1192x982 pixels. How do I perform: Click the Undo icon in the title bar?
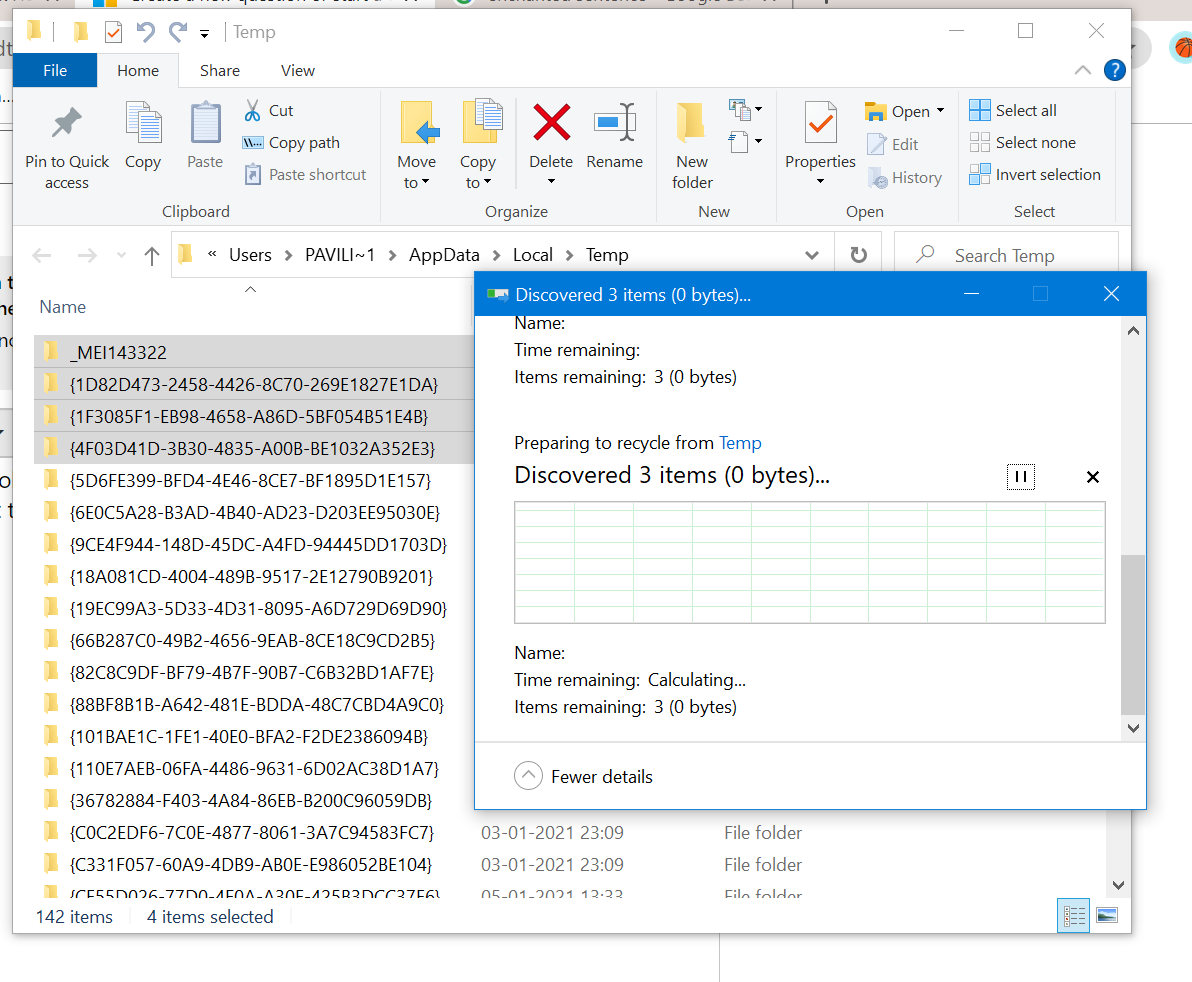pos(145,32)
